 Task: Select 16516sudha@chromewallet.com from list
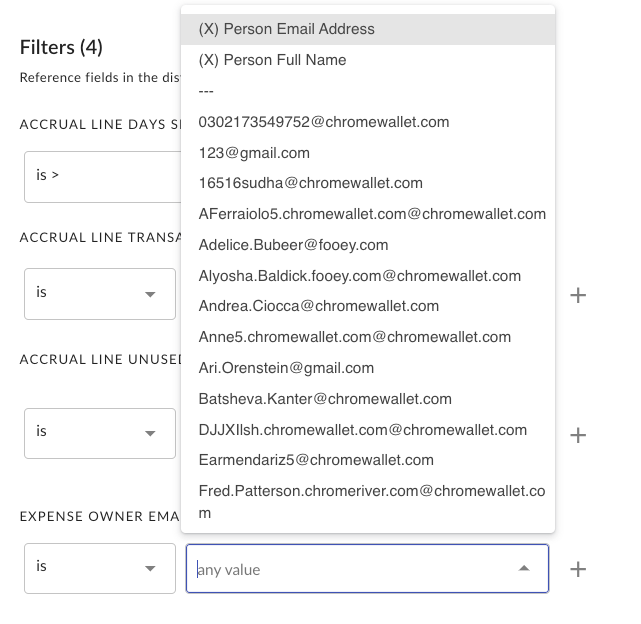pos(311,183)
